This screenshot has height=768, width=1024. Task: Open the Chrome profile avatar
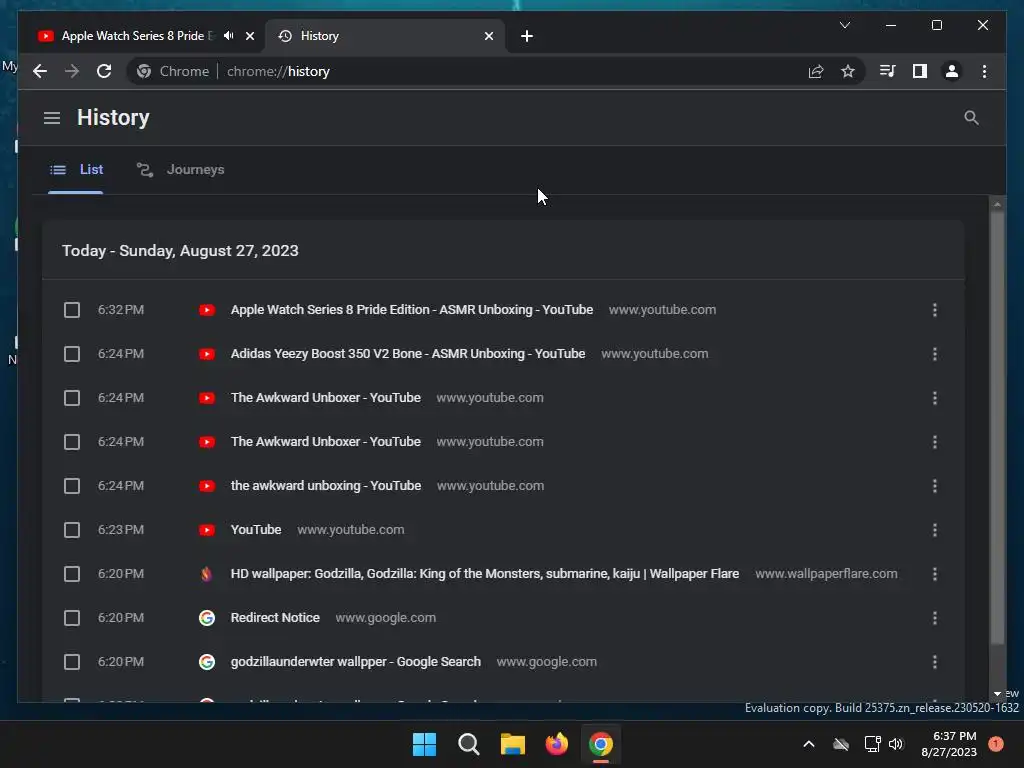click(x=952, y=71)
